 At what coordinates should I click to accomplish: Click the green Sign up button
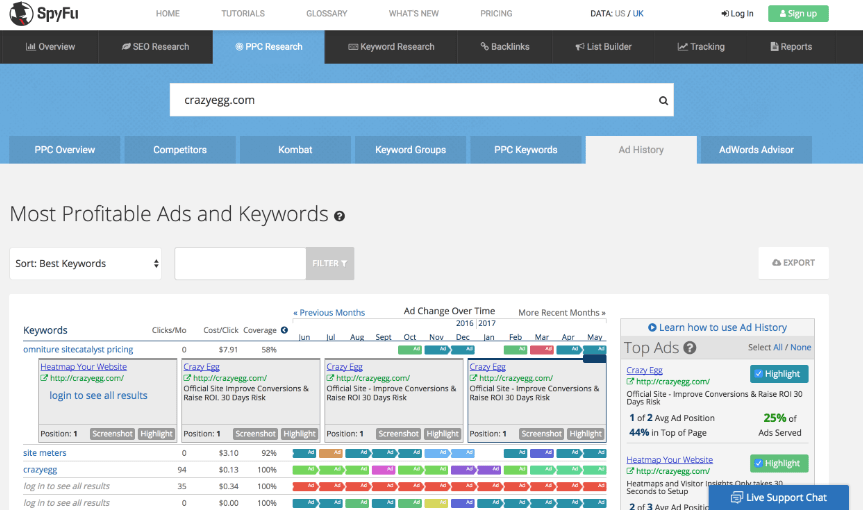tap(797, 13)
